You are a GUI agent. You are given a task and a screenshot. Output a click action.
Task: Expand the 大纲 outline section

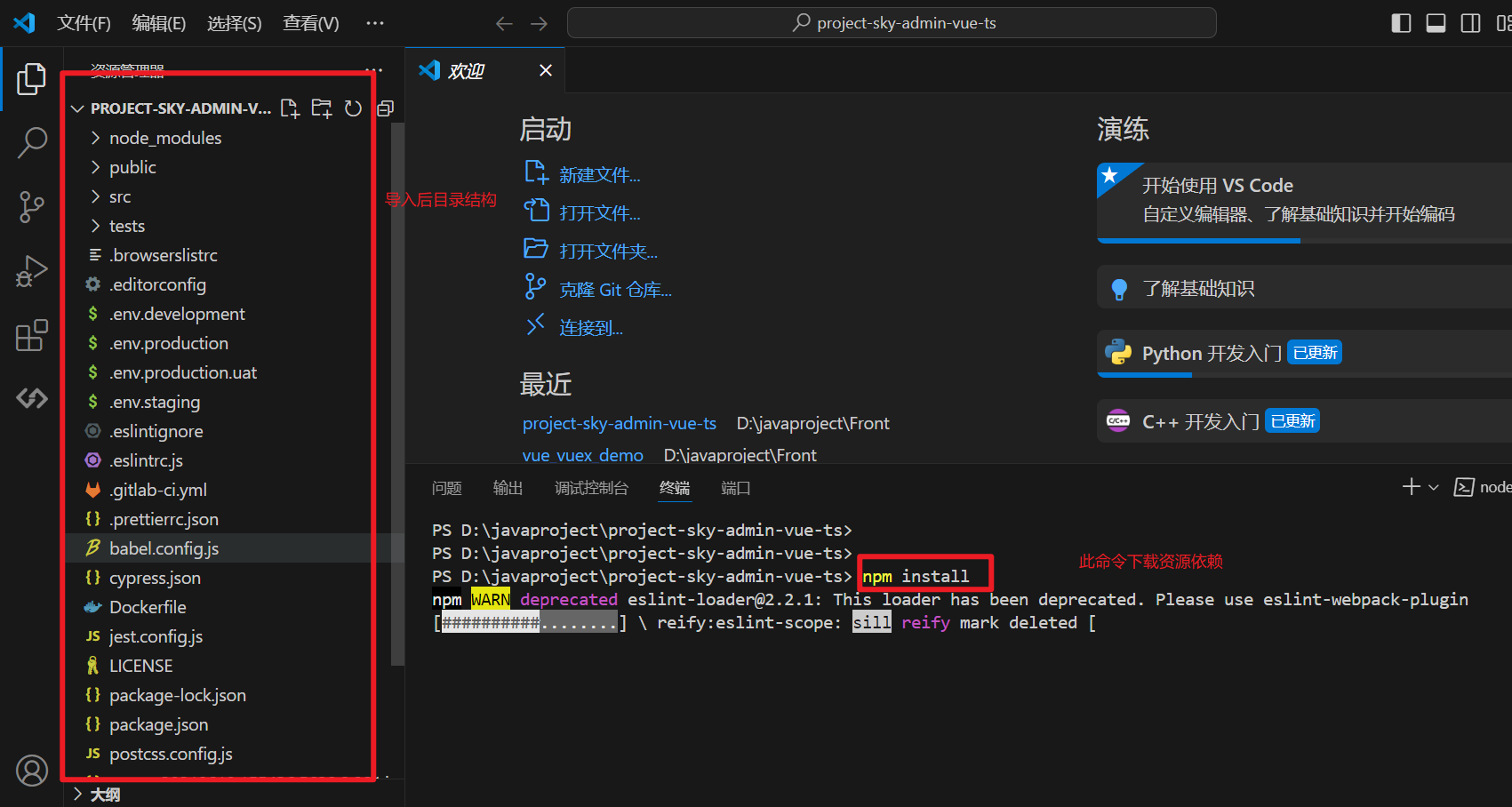(x=96, y=795)
